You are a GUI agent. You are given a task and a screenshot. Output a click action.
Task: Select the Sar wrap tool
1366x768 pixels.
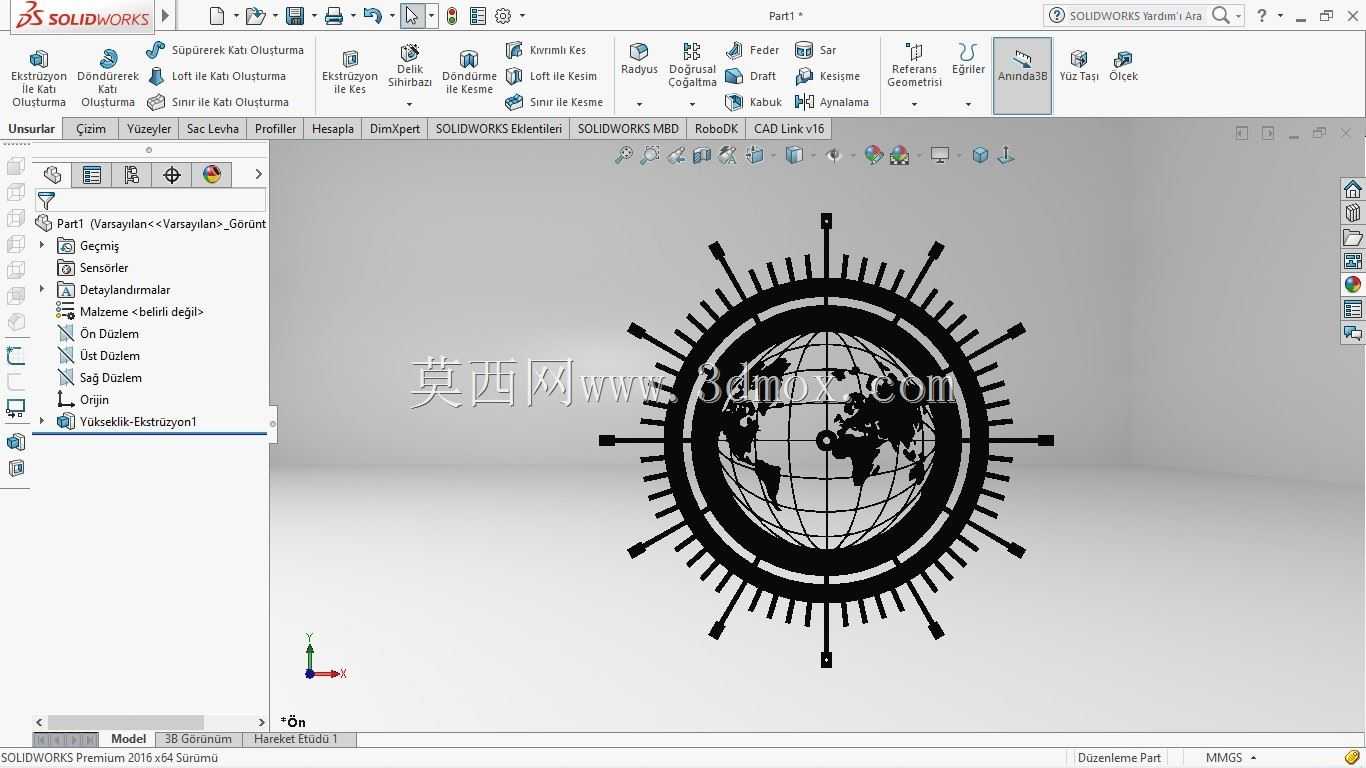click(816, 50)
